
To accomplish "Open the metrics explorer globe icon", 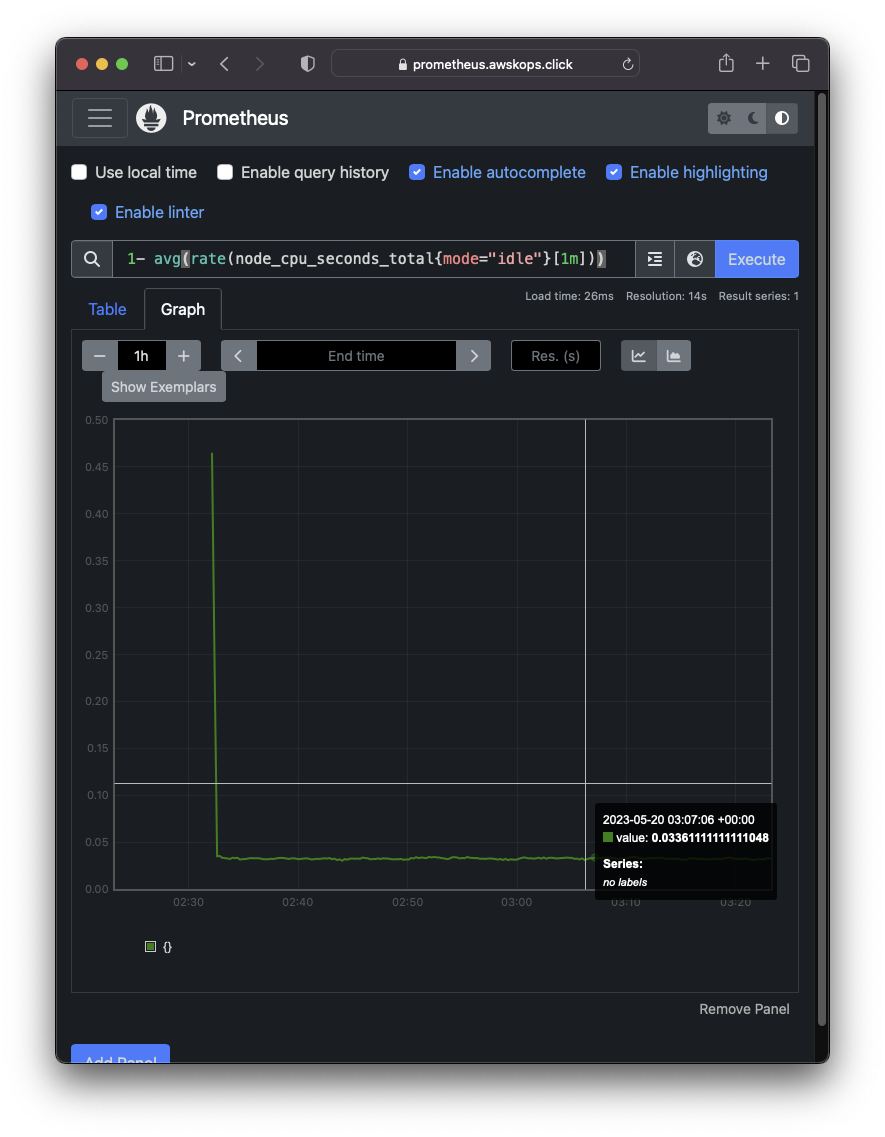I will click(x=695, y=259).
